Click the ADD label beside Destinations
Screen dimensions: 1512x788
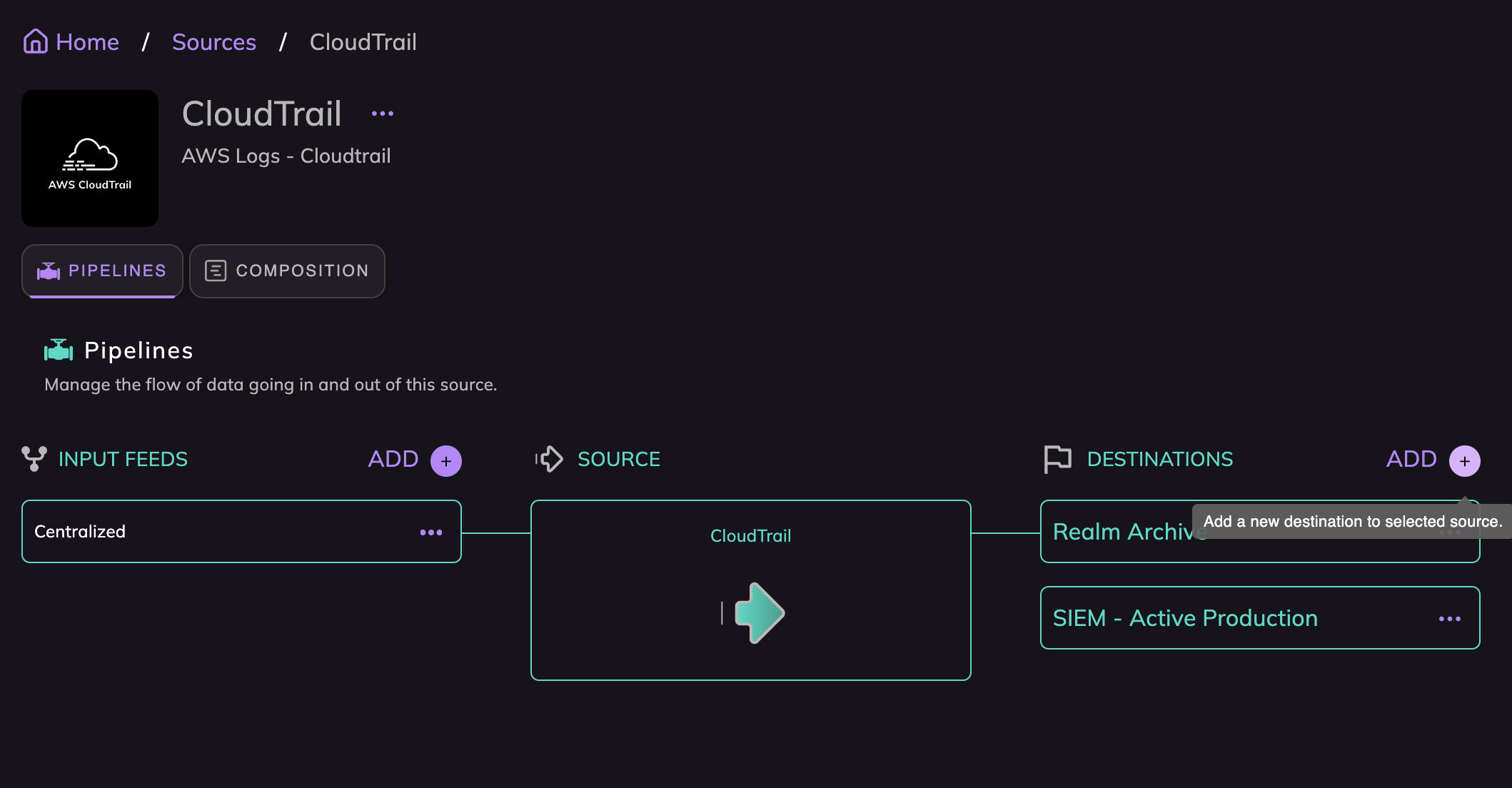1411,459
